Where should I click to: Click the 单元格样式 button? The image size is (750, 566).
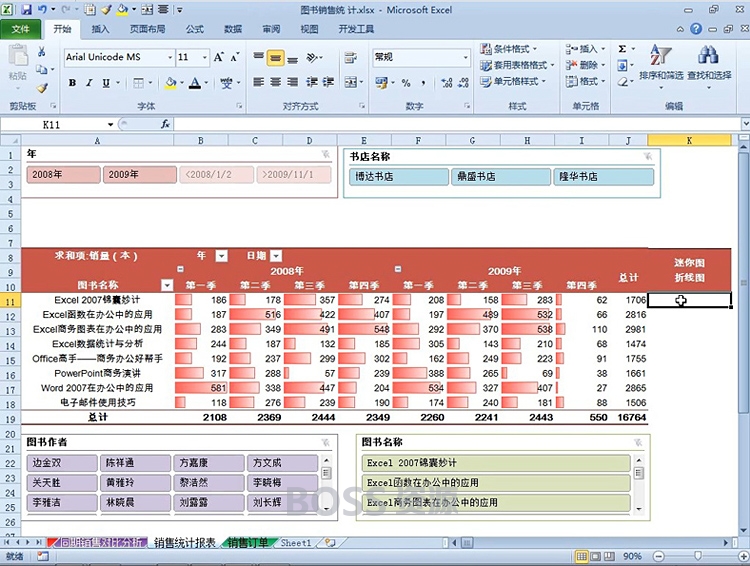513,81
